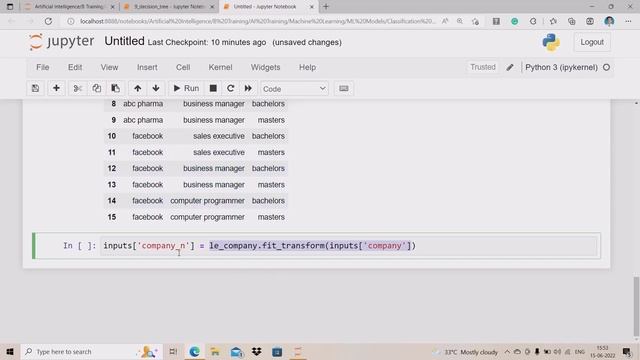
Task: Open the Kernel menu
Action: 220,67
